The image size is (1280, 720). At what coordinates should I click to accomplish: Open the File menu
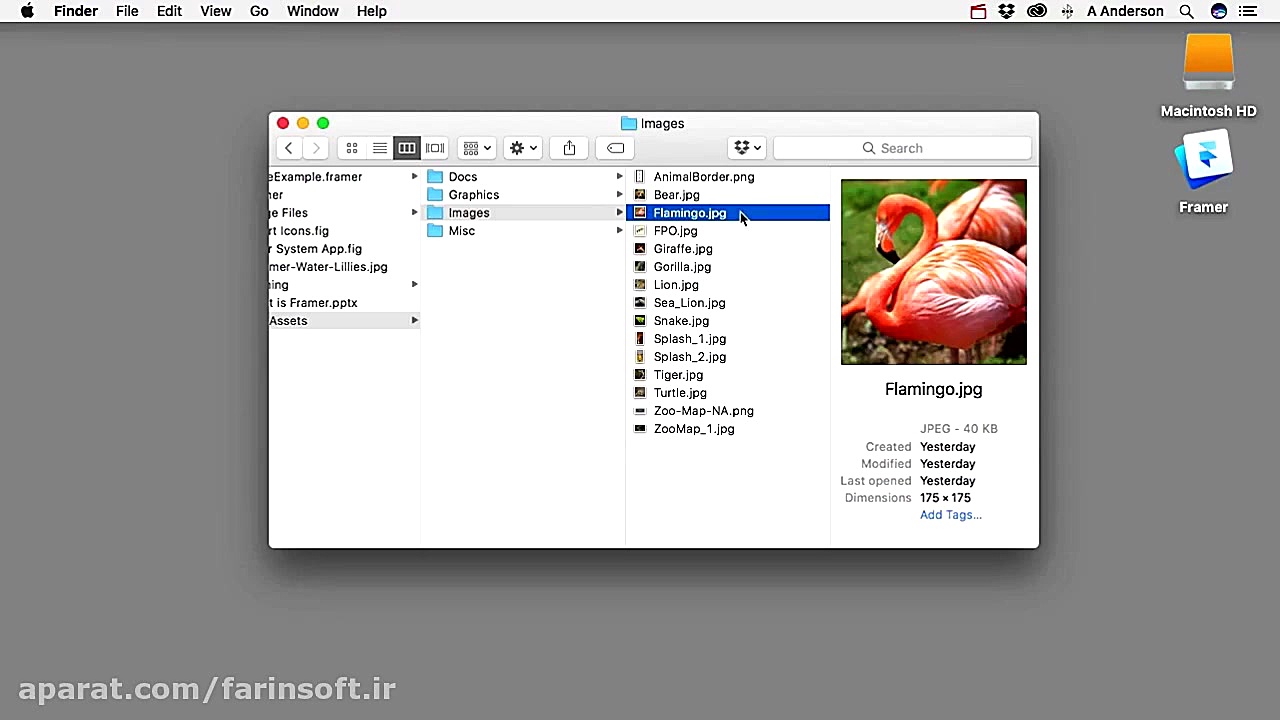127,11
